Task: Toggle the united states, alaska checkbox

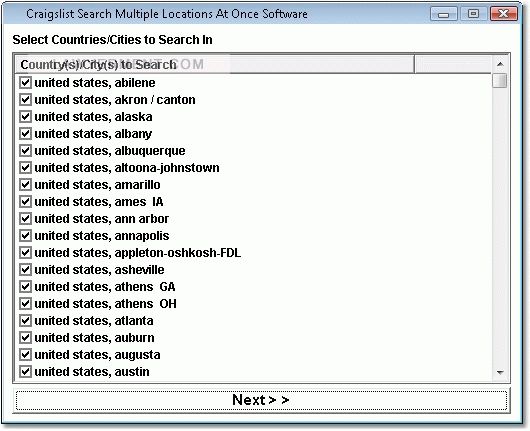Action: (25, 117)
